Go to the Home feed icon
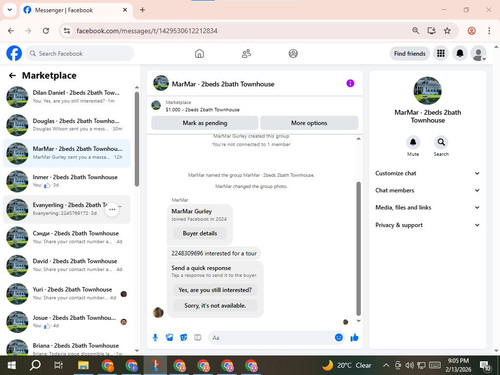This screenshot has height=375, width=500. pos(199,53)
